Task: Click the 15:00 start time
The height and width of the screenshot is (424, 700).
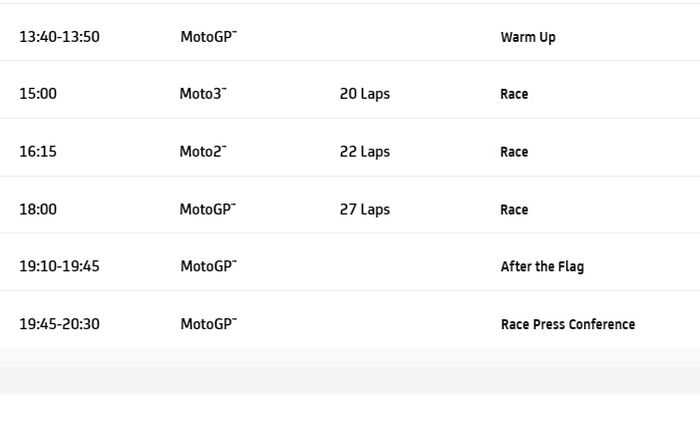Action: 38,94
